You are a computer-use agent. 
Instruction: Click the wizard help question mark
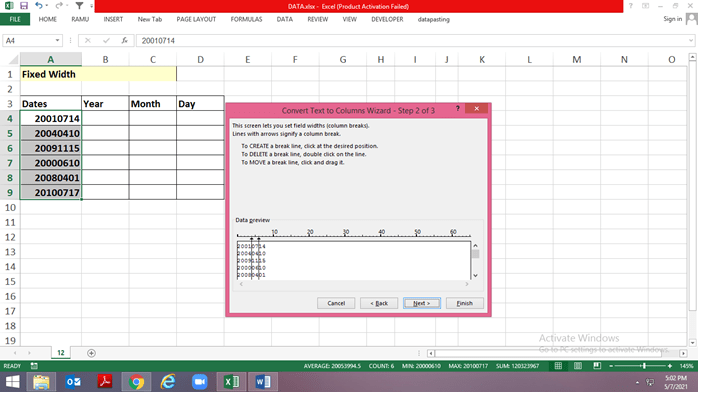click(x=457, y=109)
